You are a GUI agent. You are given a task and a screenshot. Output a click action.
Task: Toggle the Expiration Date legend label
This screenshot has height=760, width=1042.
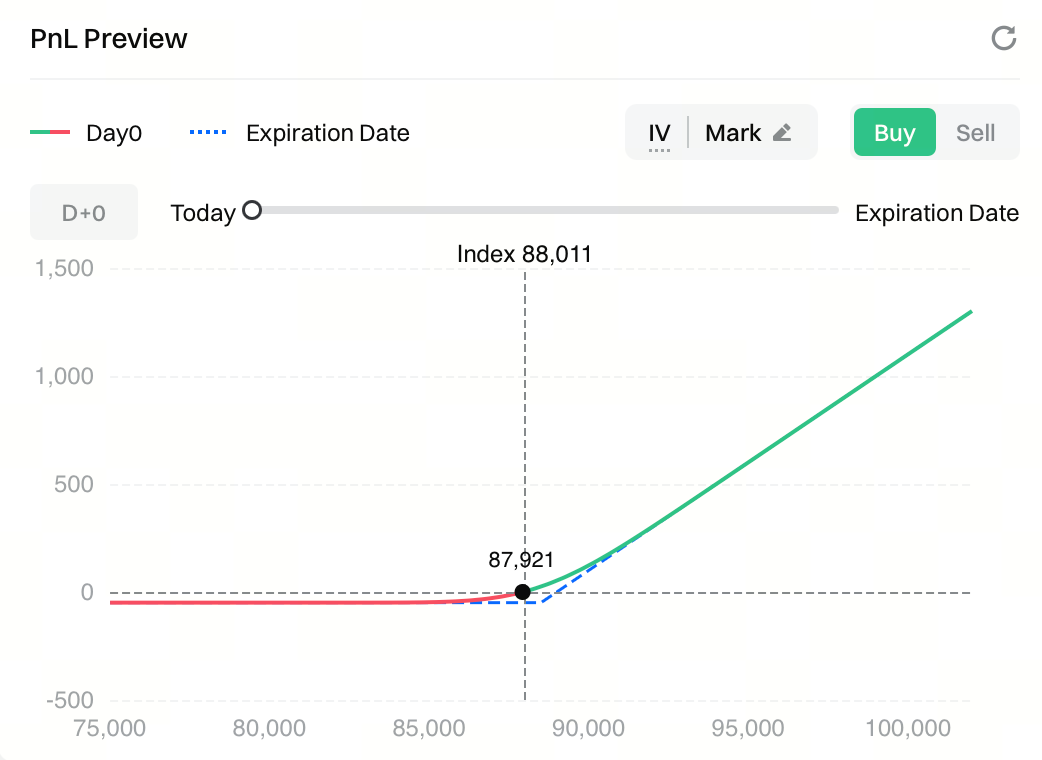(x=327, y=133)
